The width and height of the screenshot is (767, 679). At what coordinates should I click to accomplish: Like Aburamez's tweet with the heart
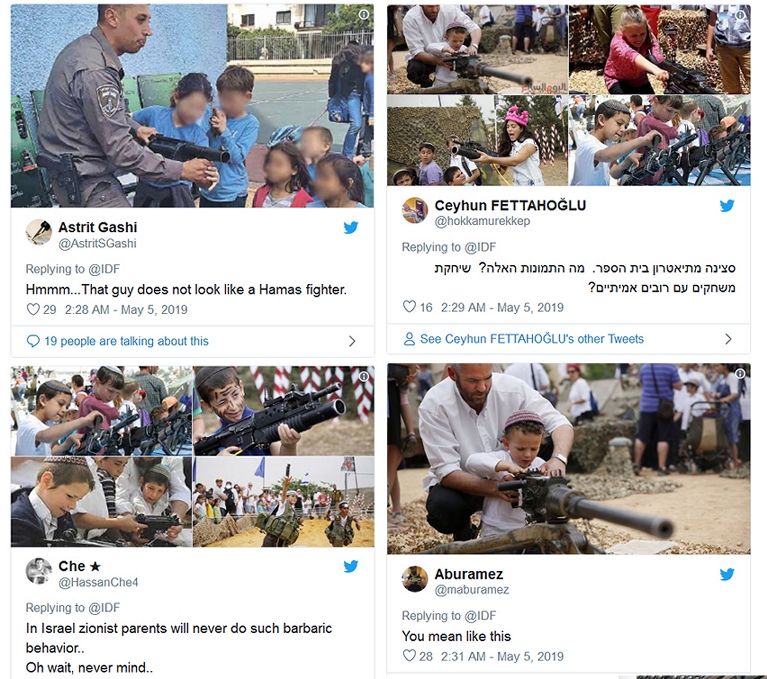(x=409, y=656)
